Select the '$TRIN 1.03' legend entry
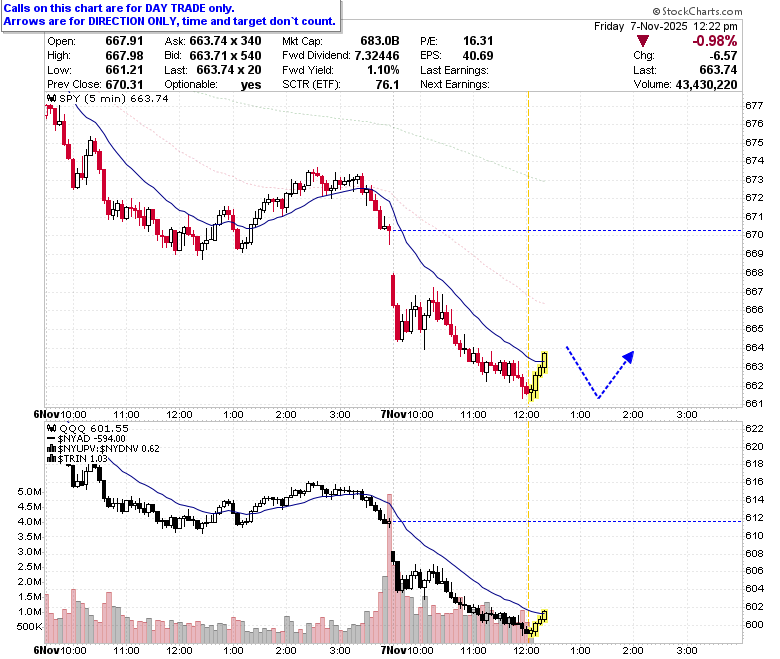The image size is (780, 659). (x=83, y=459)
